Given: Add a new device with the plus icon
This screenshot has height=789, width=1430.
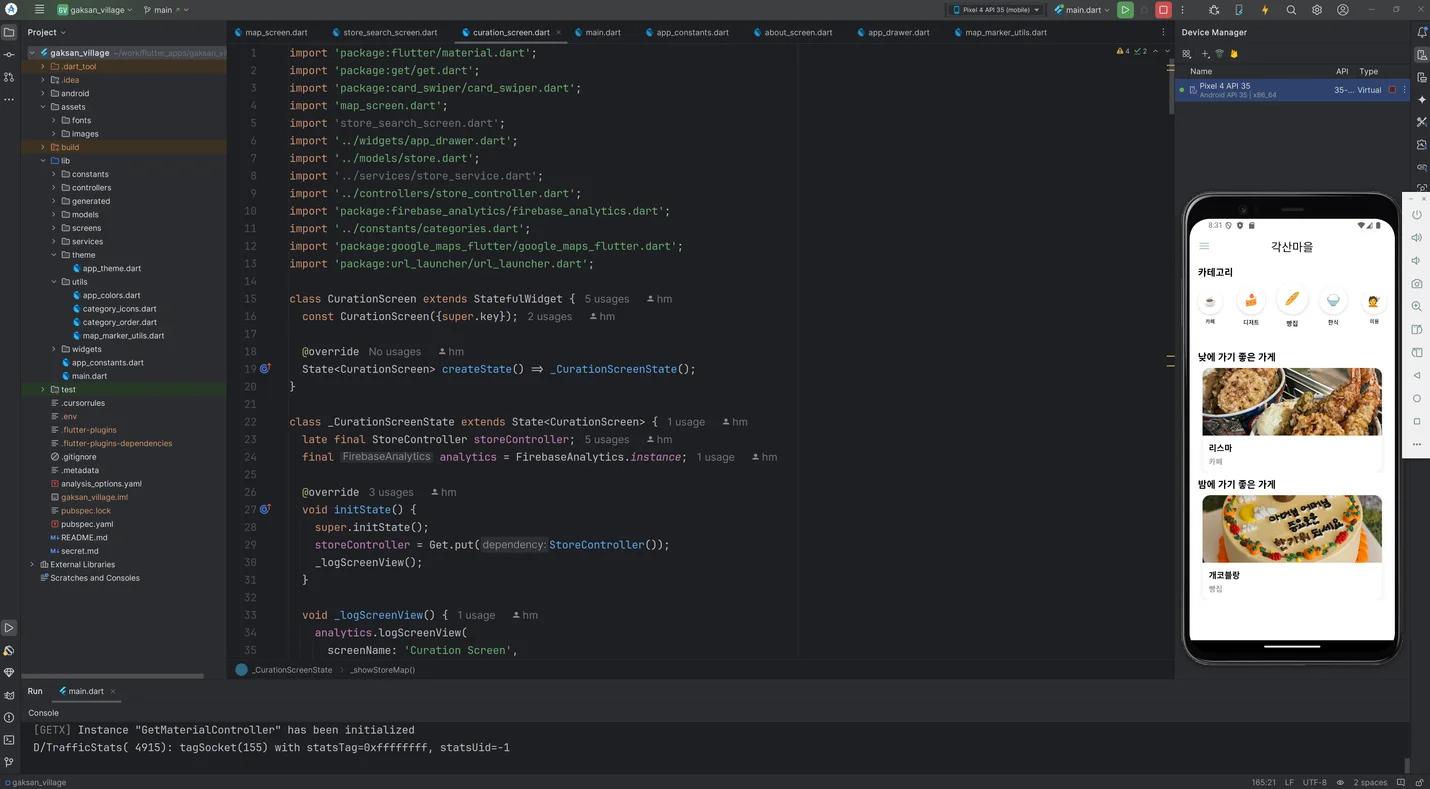Looking at the screenshot, I should point(1205,54).
